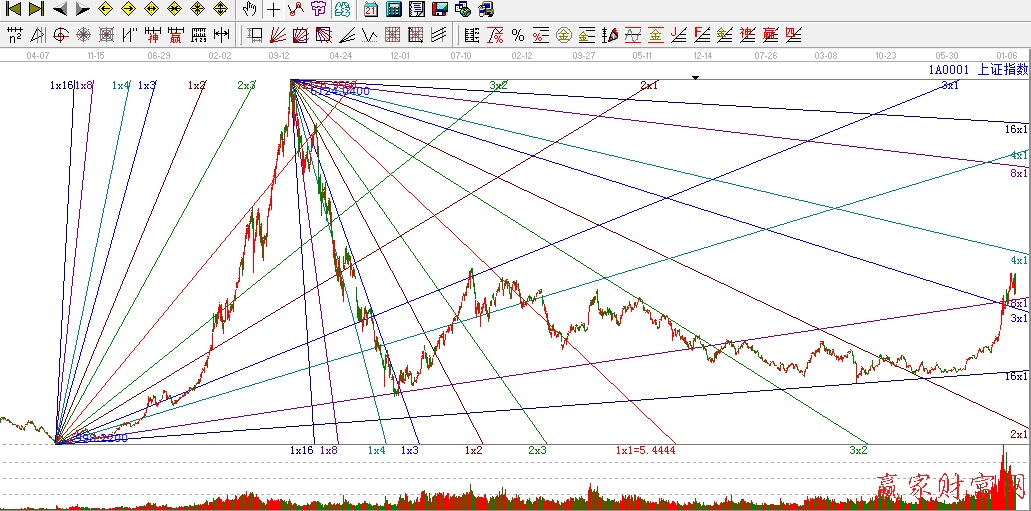Open the calendar date icon
This screenshot has height=511, width=1031.
click(370, 9)
